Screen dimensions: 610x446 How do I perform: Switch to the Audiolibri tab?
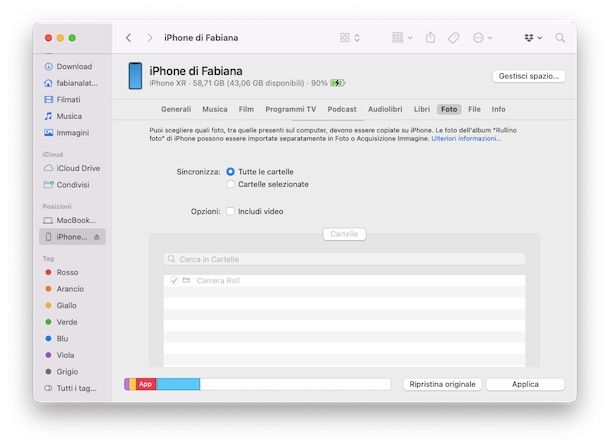pos(385,109)
